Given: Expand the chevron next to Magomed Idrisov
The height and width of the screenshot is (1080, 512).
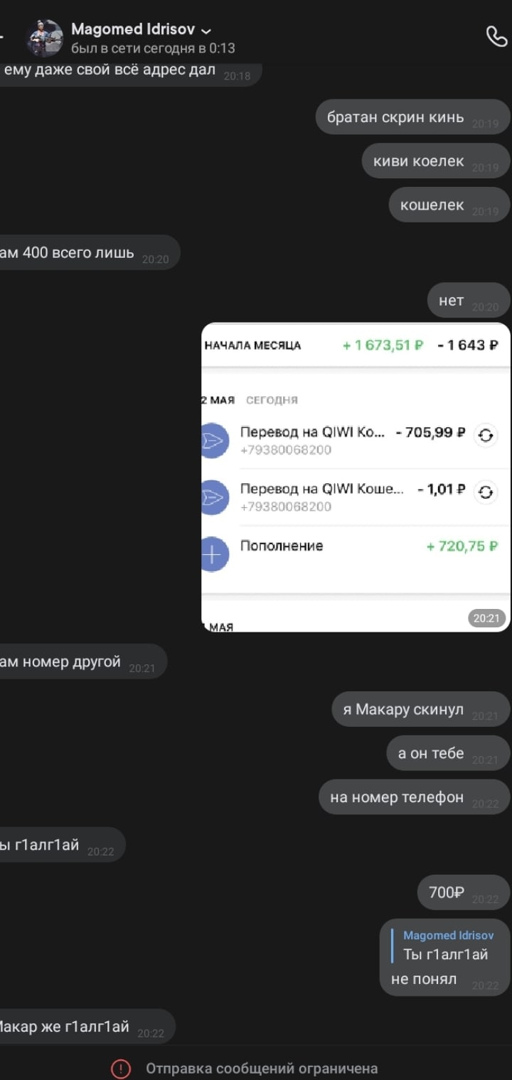Looking at the screenshot, I should point(205,31).
